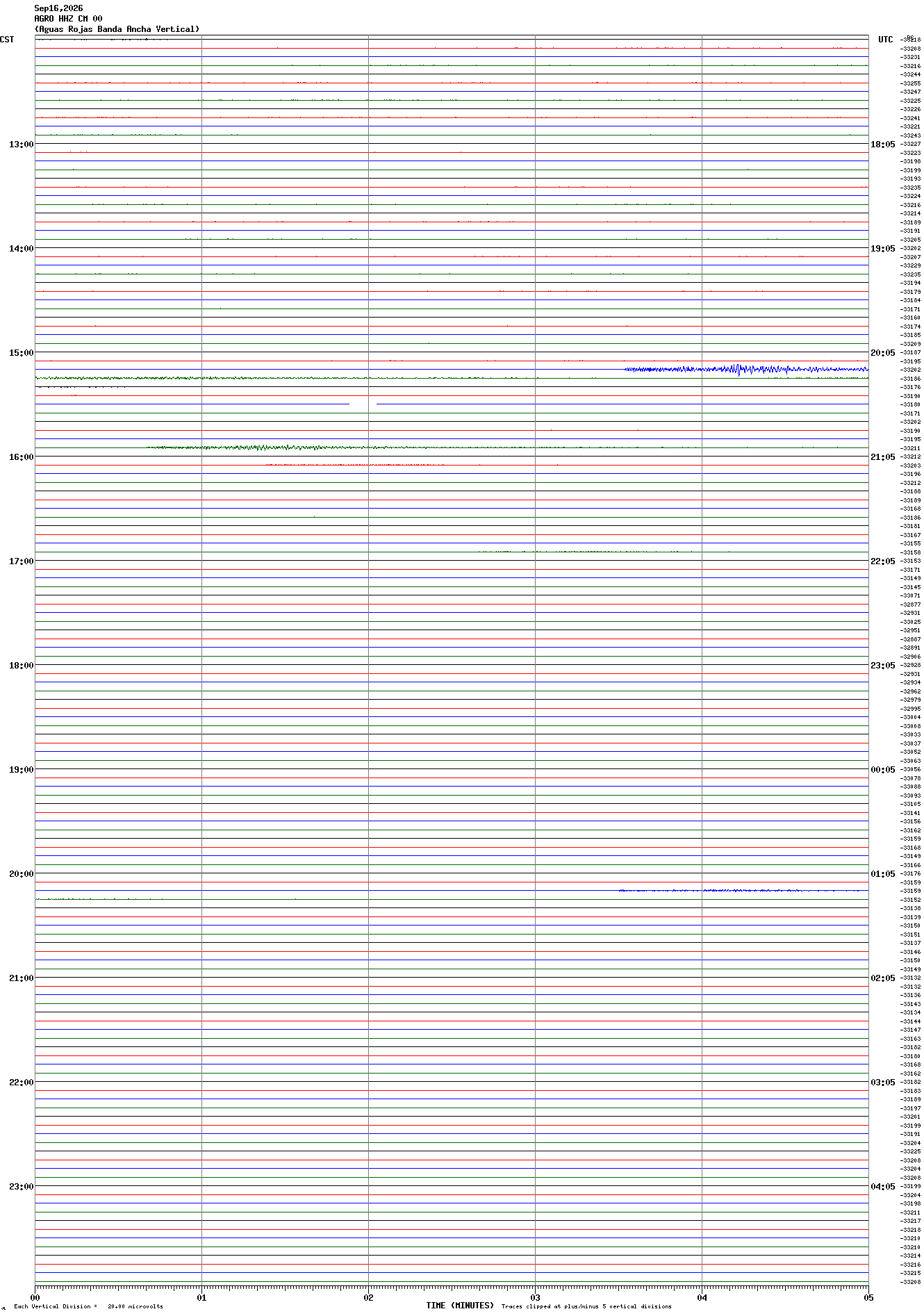The image size is (924, 1316).
Task: Select the 03 minute tick on x-axis
Action: point(535,1297)
